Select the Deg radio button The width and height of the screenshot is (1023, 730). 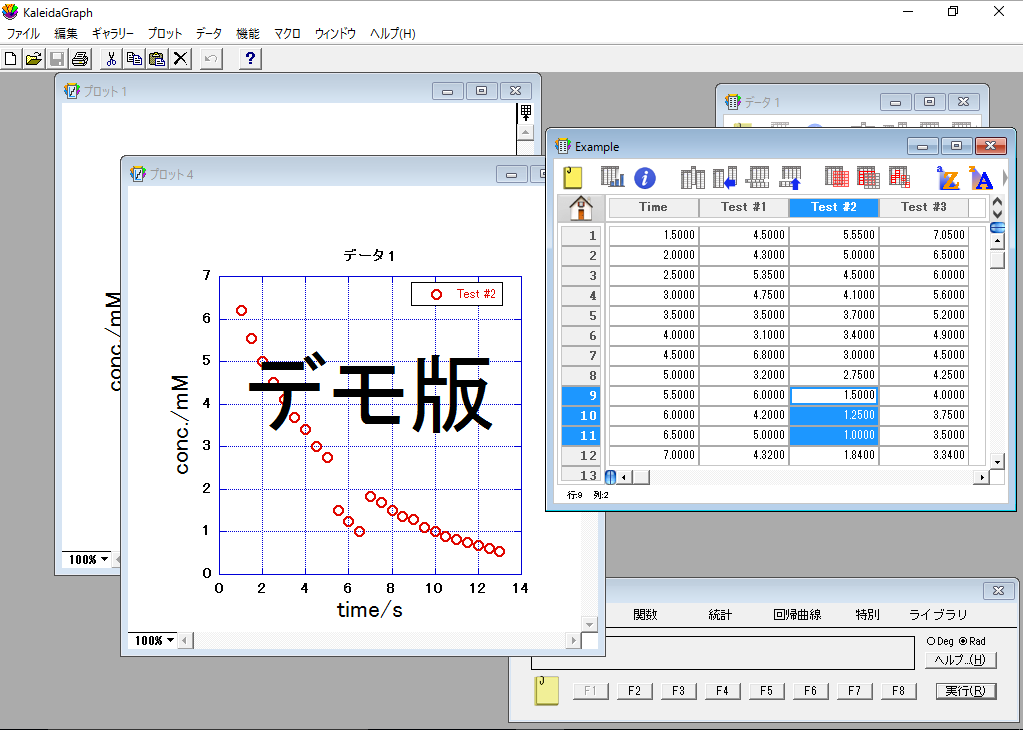tap(931, 641)
